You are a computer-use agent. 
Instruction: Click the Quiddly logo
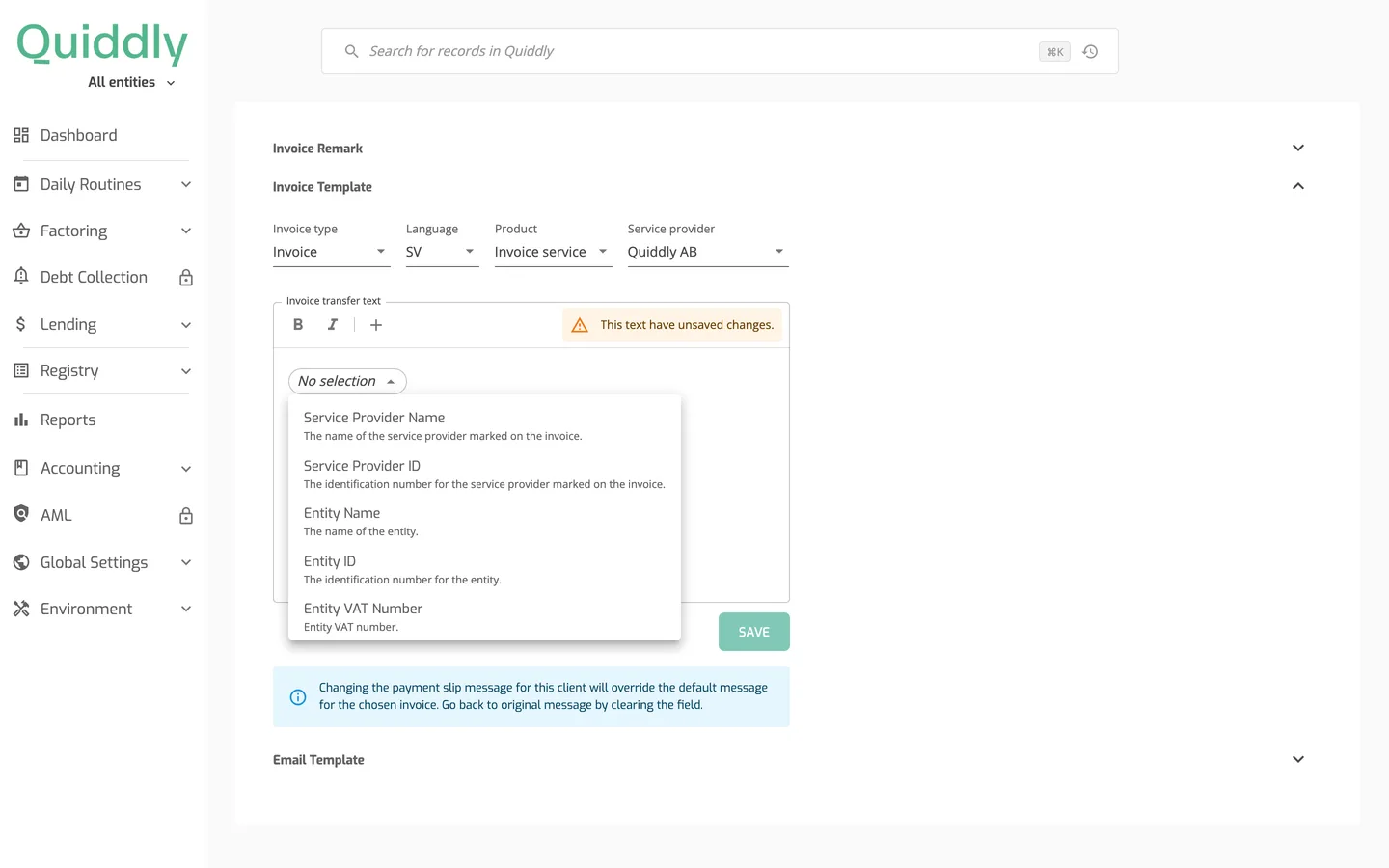pos(102,42)
